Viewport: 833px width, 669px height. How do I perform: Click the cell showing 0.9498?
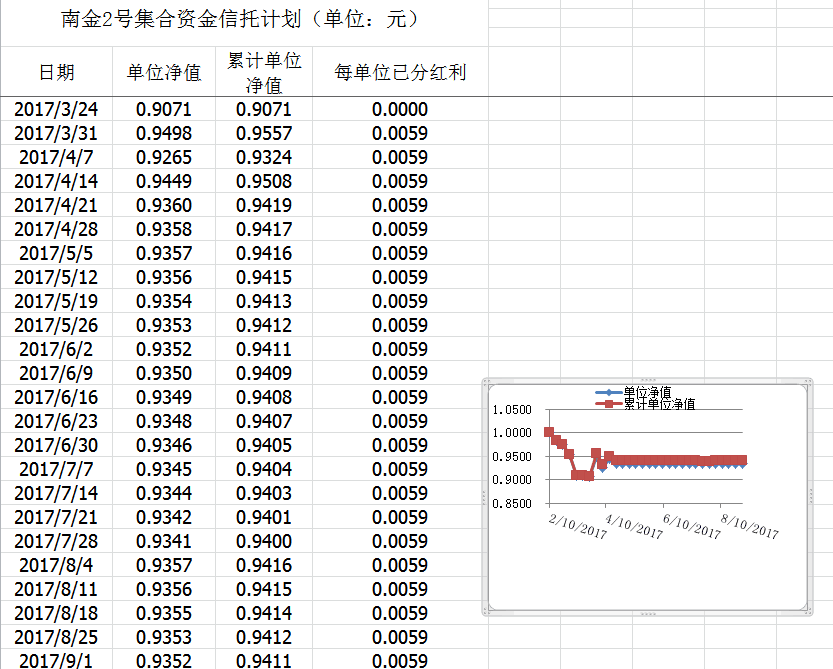[x=164, y=133]
